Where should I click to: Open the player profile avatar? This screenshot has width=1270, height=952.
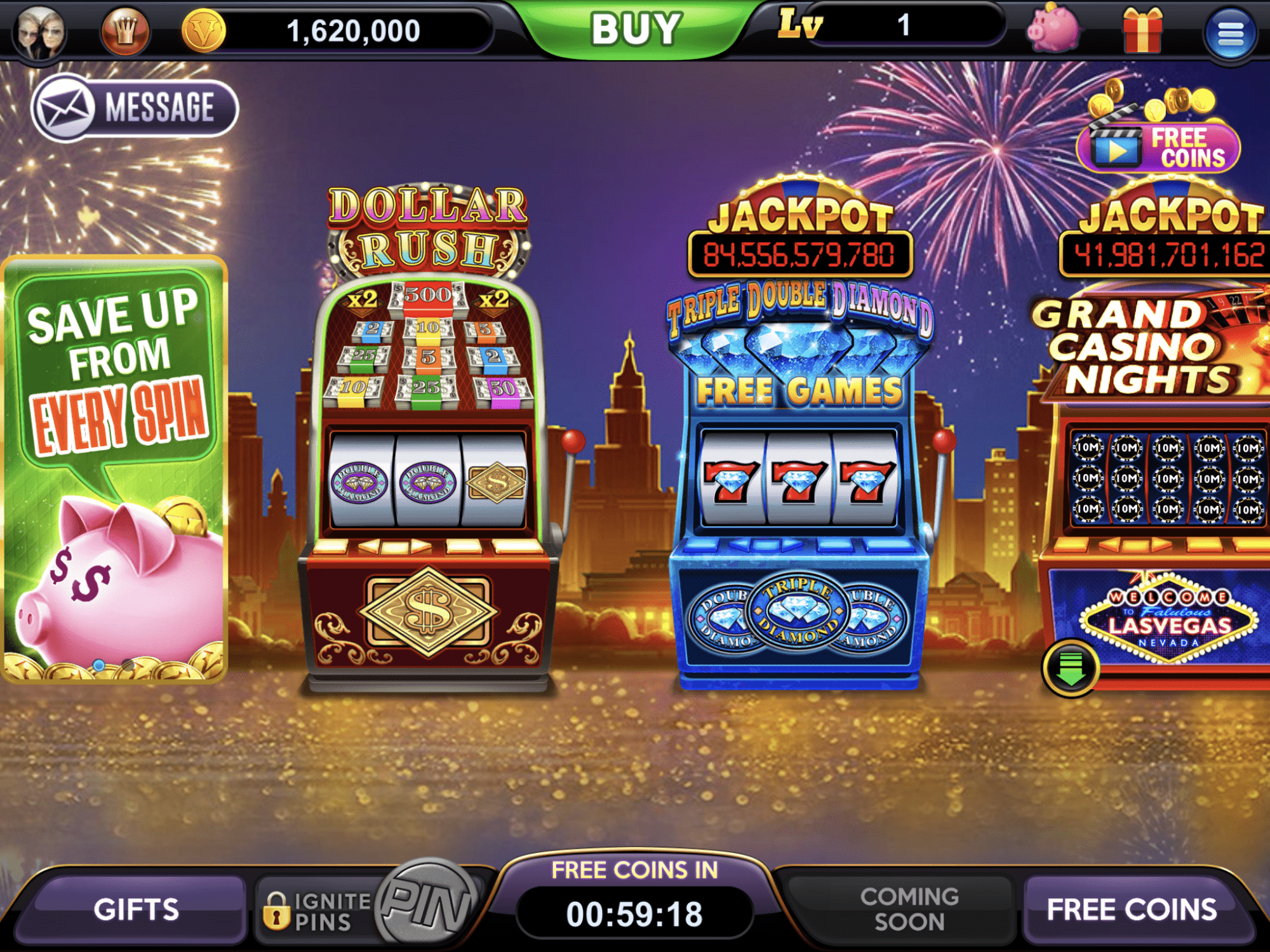tap(39, 32)
